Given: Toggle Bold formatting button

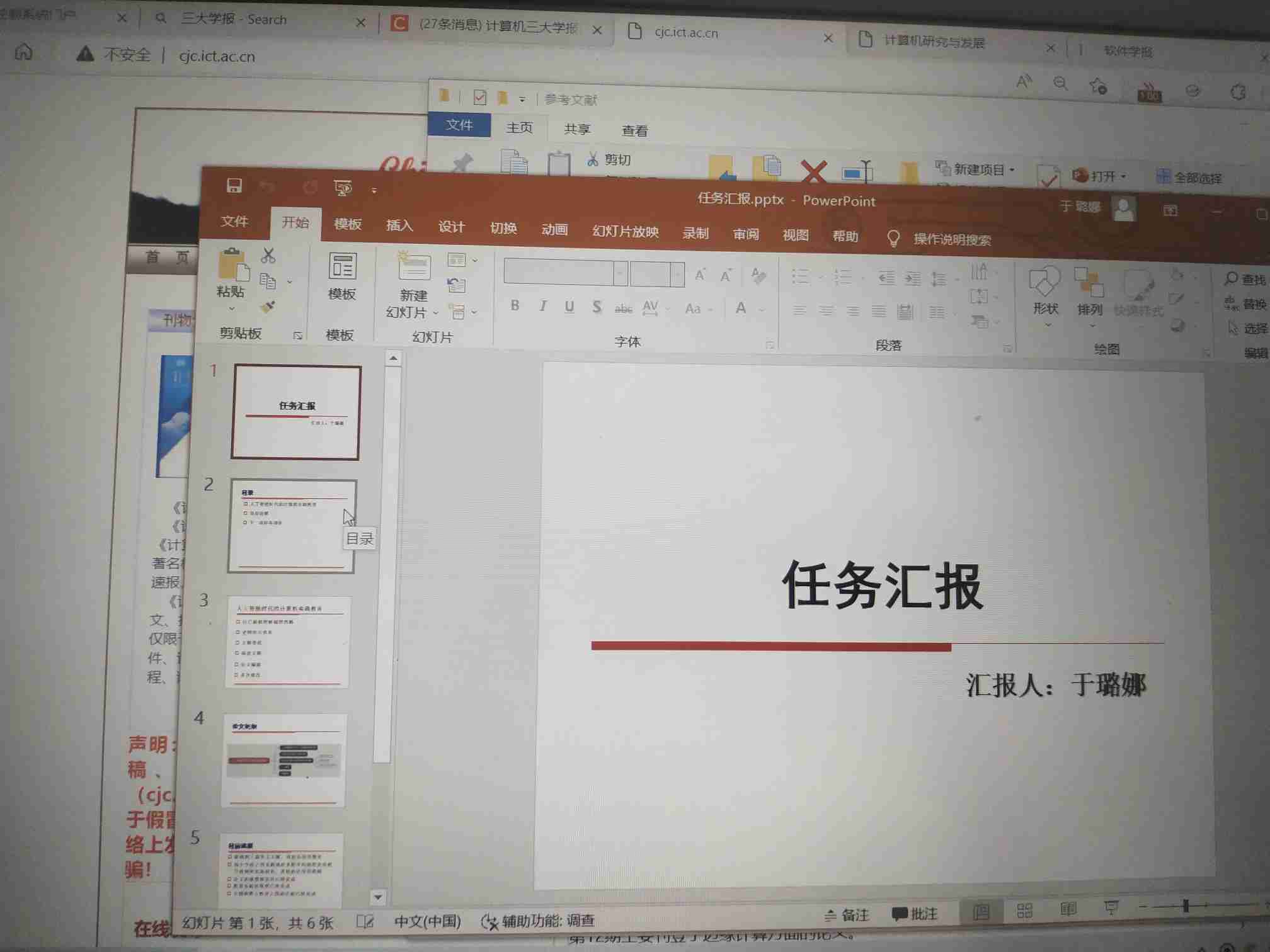Looking at the screenshot, I should [515, 305].
